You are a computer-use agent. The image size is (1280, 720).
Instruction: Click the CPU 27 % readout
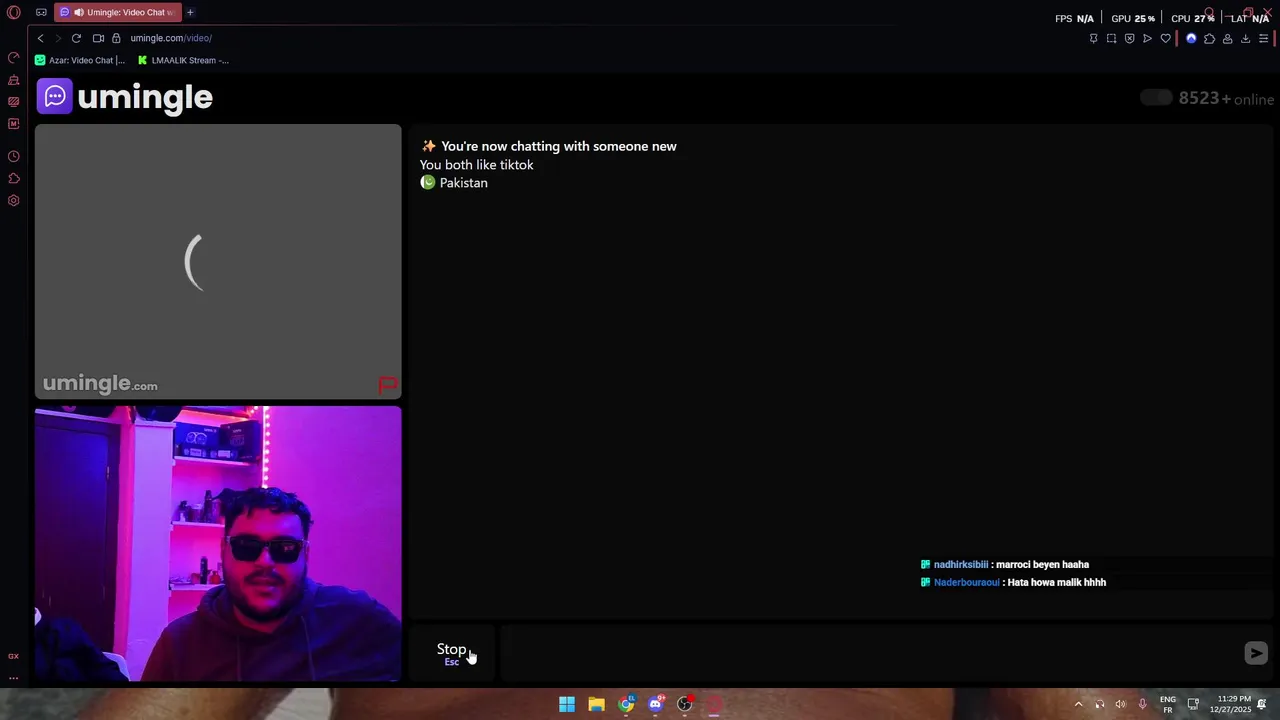click(x=1192, y=18)
